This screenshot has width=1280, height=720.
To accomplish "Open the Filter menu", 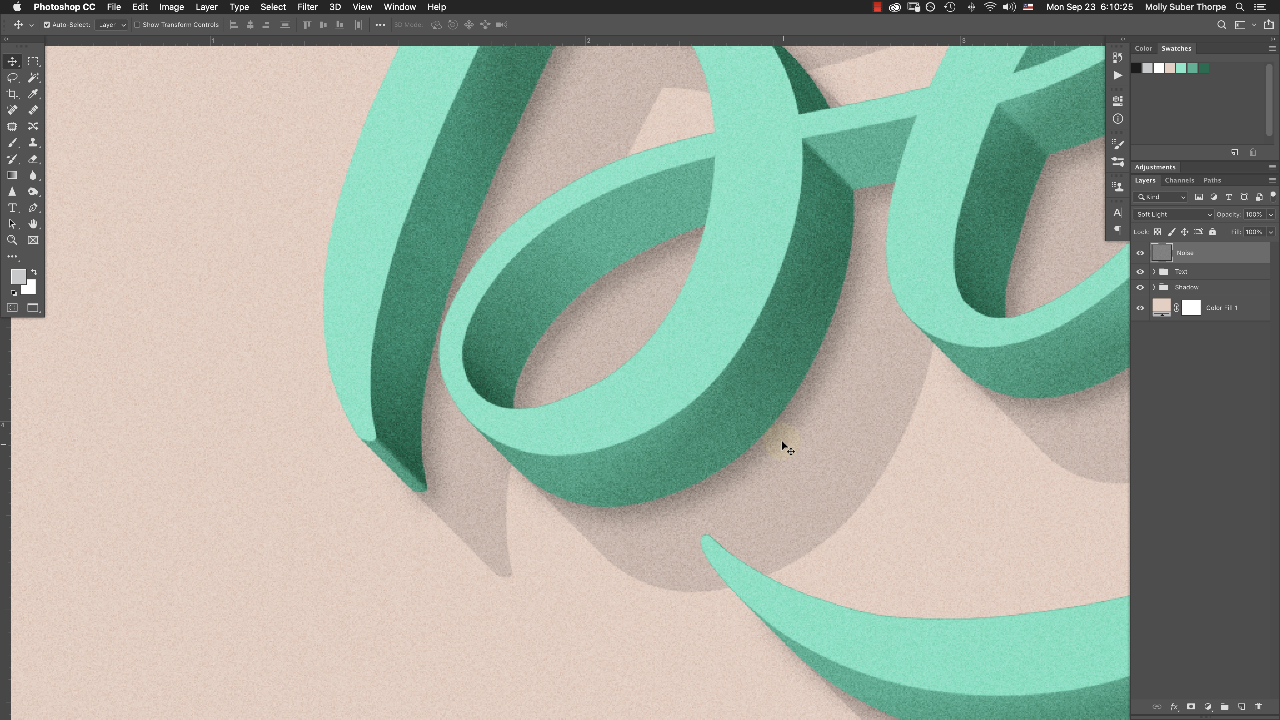I will (x=307, y=7).
